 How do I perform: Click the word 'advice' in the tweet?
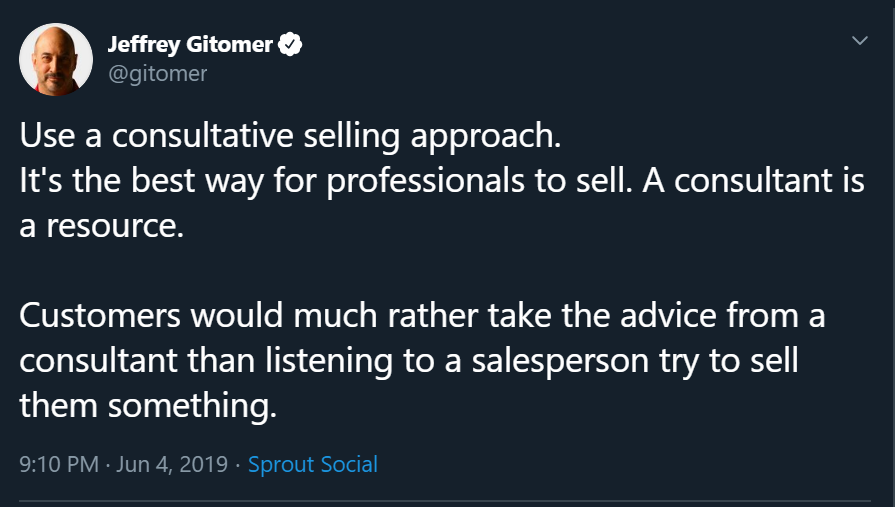pyautogui.click(x=668, y=316)
